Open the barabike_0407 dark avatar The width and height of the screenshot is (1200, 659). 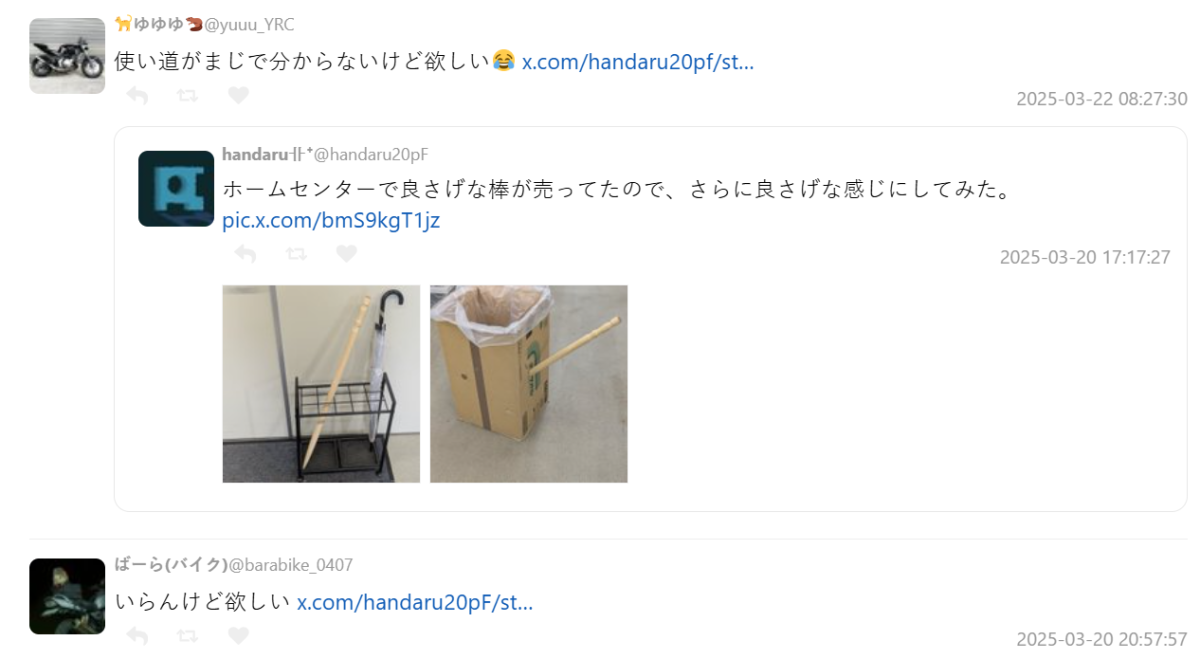click(x=67, y=596)
